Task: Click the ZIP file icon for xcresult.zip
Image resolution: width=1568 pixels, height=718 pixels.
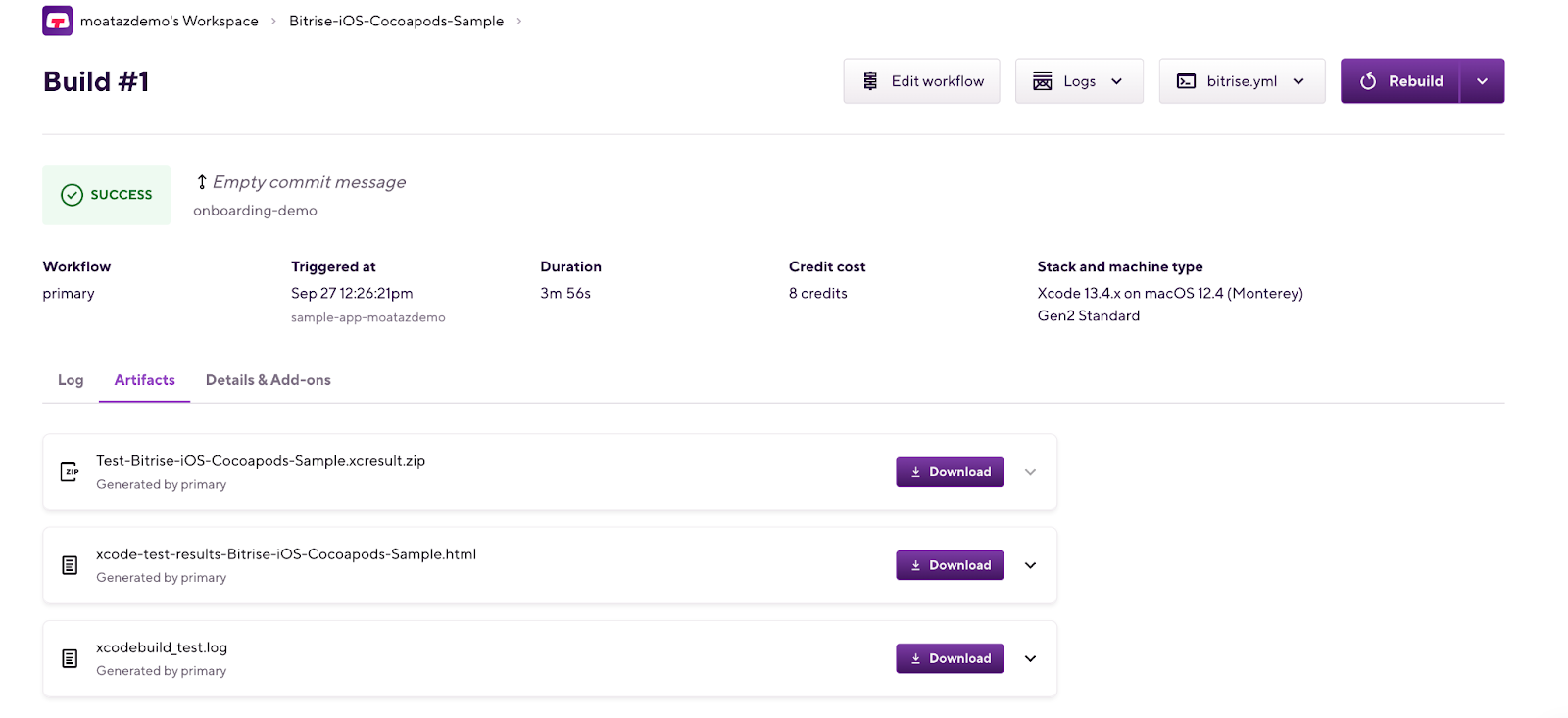Action: coord(70,472)
